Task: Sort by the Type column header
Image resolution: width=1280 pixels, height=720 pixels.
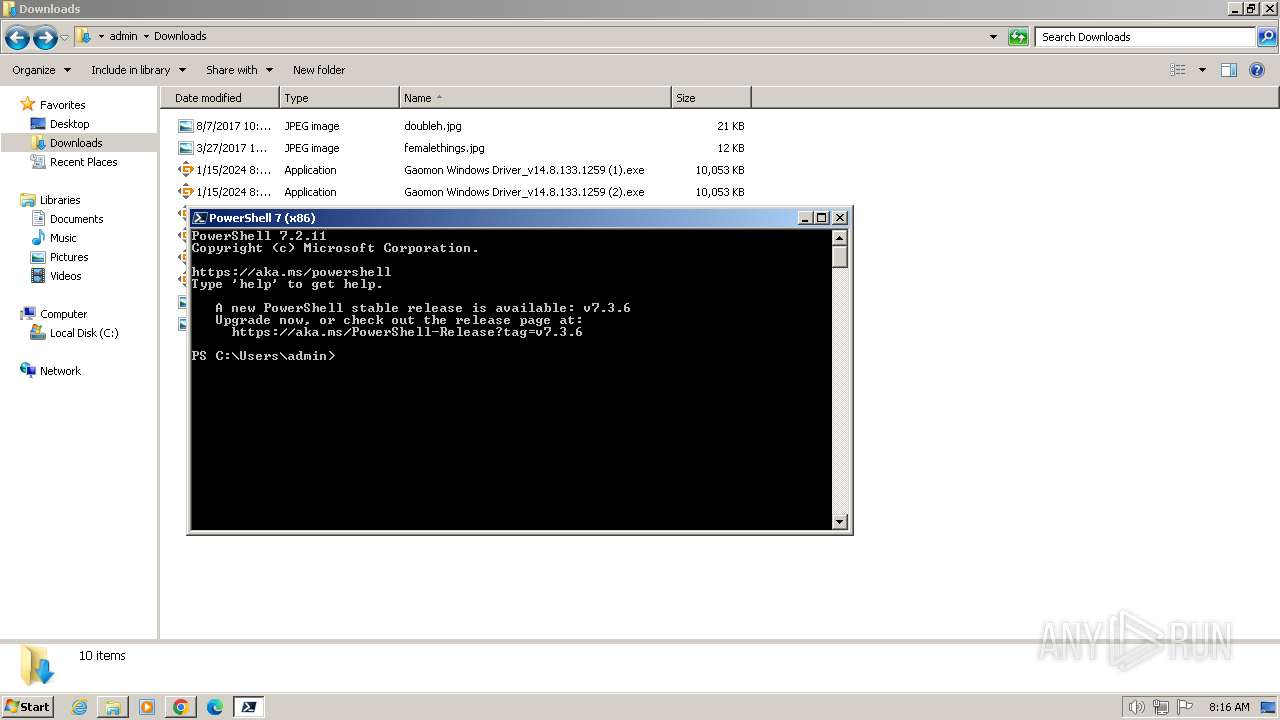Action: coord(339,98)
